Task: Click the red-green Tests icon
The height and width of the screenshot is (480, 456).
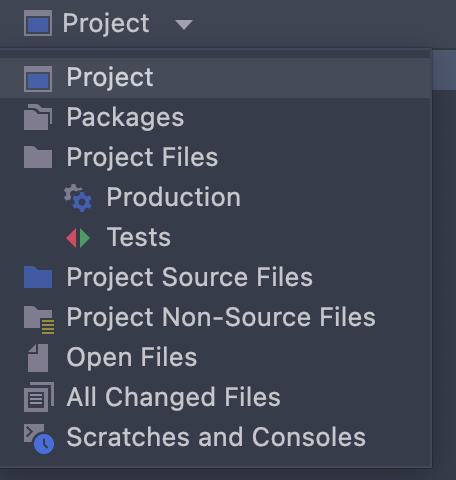Action: [x=78, y=238]
